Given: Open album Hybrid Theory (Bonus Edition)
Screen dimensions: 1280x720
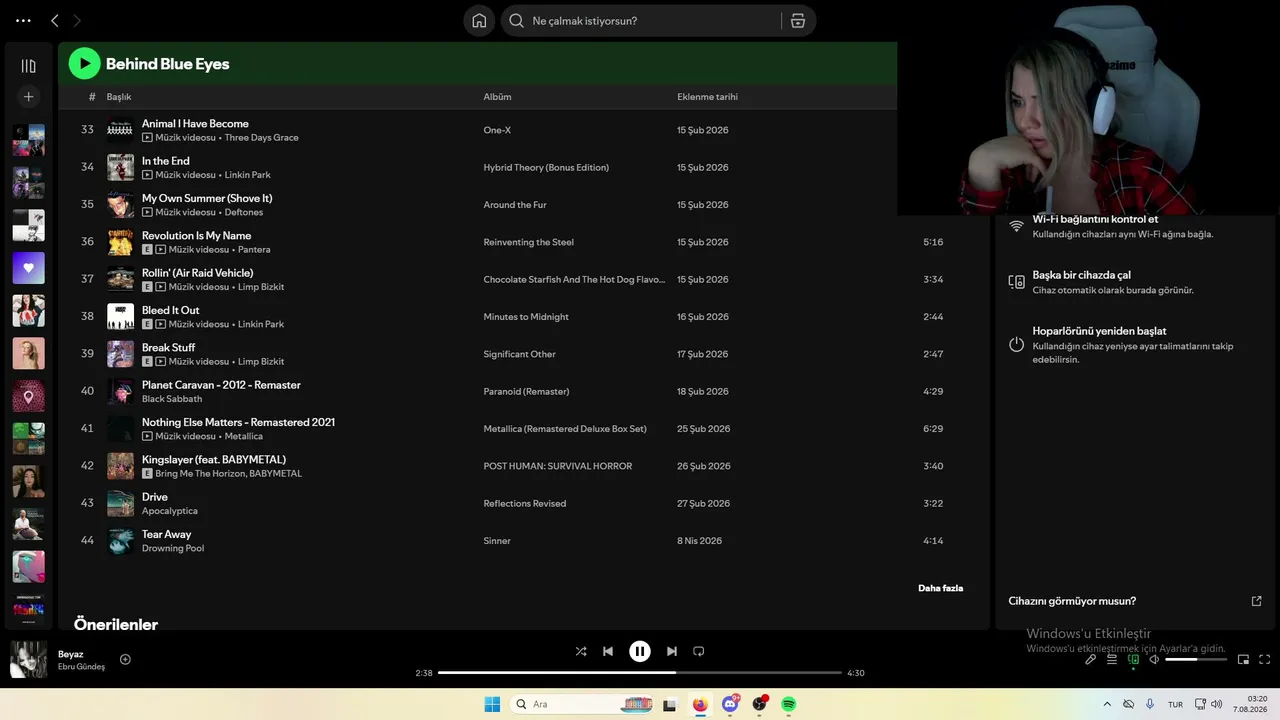Looking at the screenshot, I should coord(546,167).
